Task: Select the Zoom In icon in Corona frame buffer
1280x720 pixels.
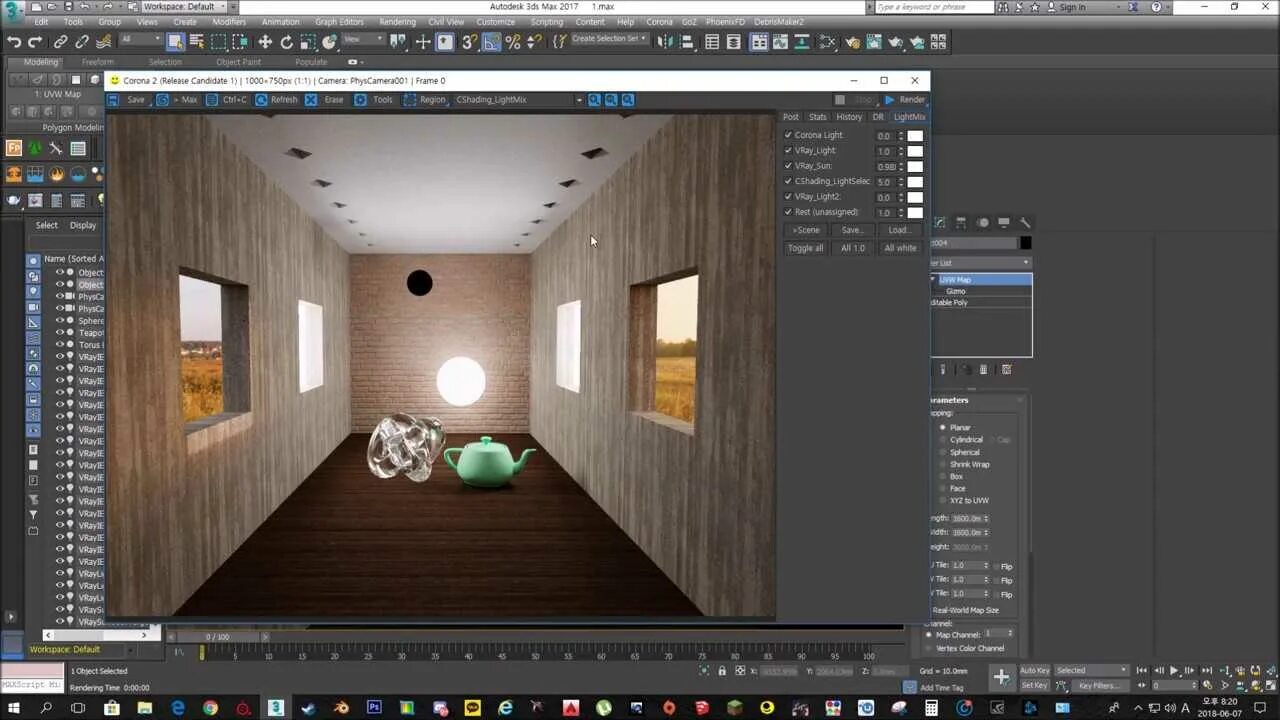Action: [595, 100]
